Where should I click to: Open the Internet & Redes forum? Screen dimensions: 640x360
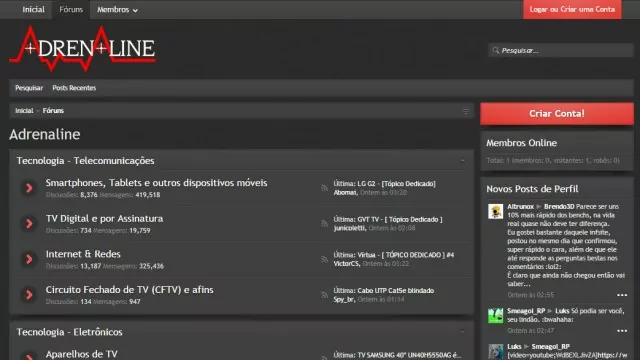(x=83, y=254)
